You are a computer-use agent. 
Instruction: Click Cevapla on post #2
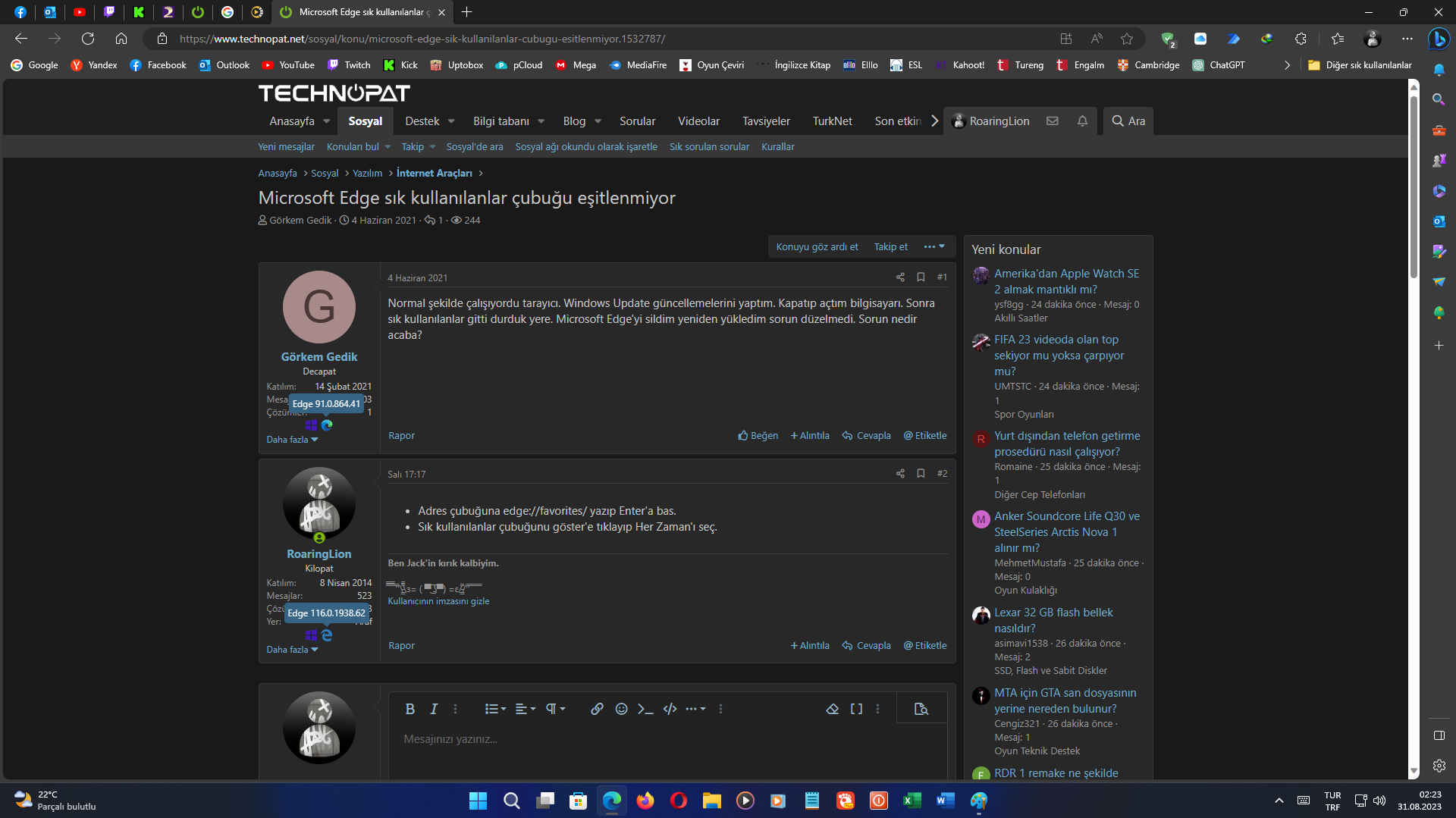click(867, 646)
